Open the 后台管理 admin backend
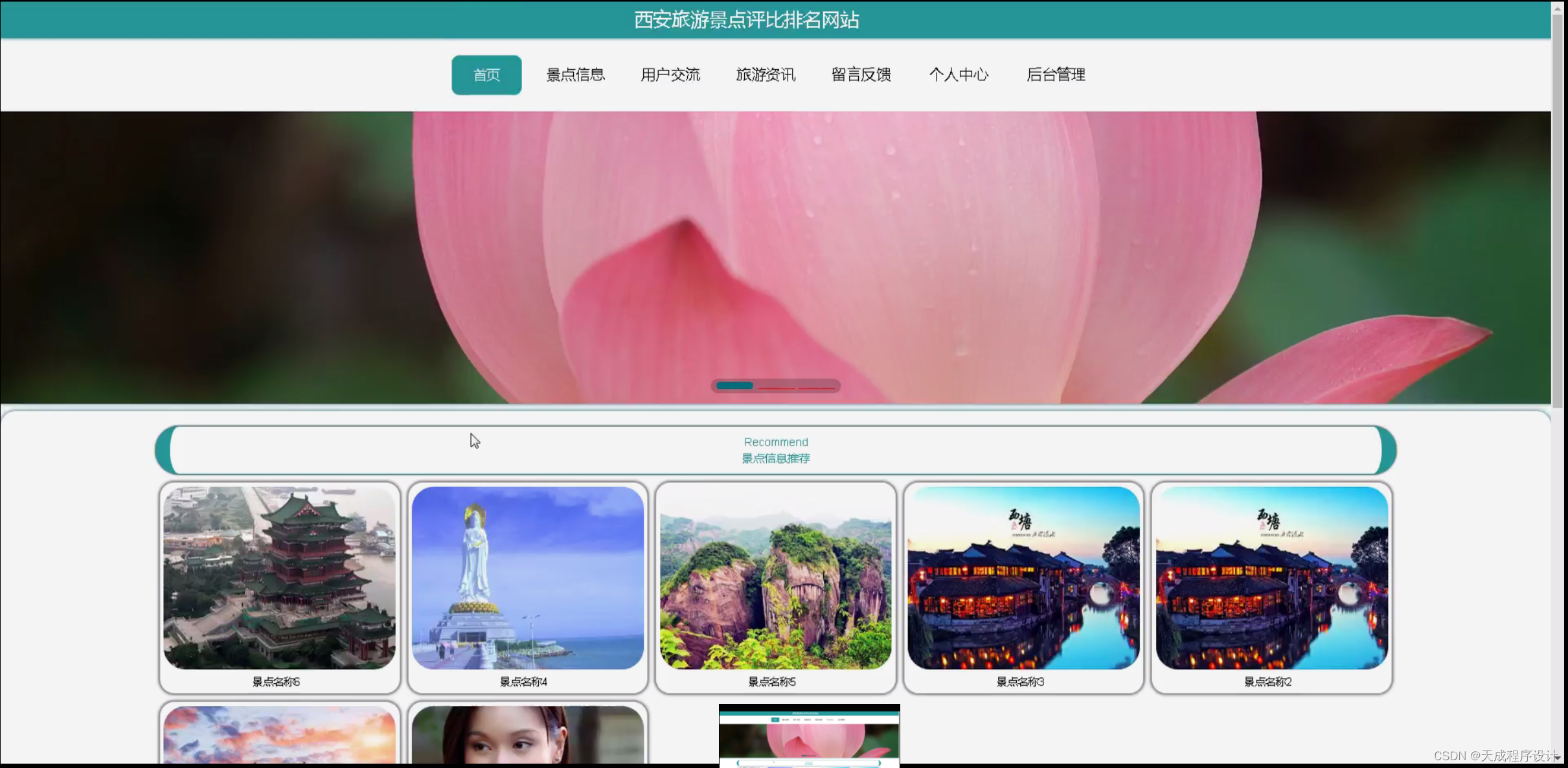1568x768 pixels. tap(1056, 74)
